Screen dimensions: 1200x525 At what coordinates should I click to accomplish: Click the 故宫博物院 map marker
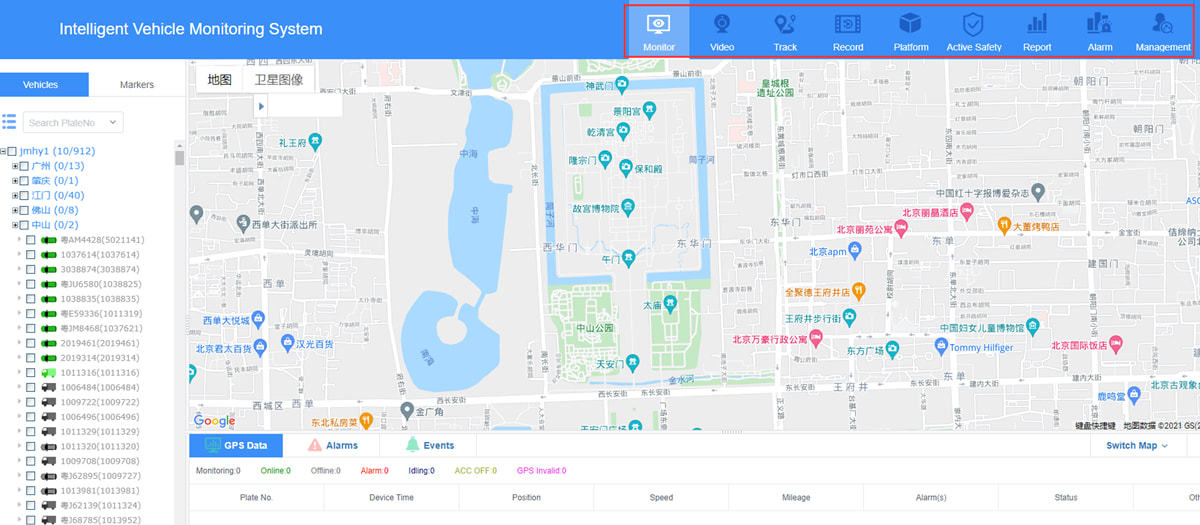(628, 208)
